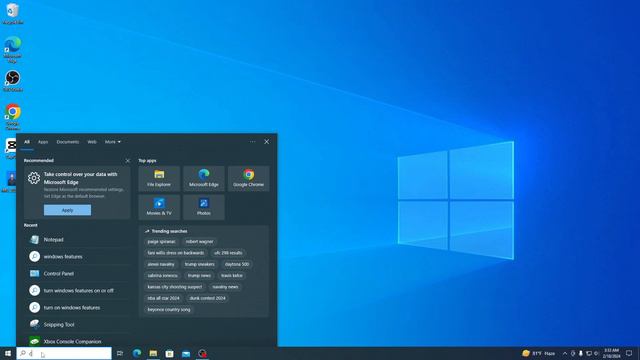Open the taskbar clock and date
The image size is (640, 360).
[611, 353]
